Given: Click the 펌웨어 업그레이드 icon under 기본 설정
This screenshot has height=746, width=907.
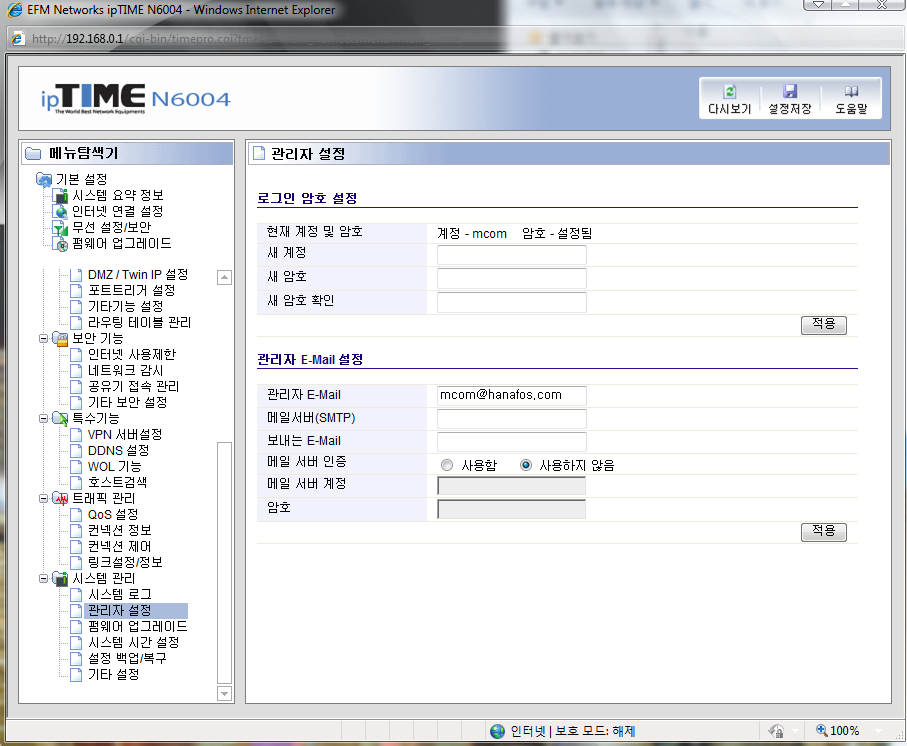Looking at the screenshot, I should coord(61,243).
